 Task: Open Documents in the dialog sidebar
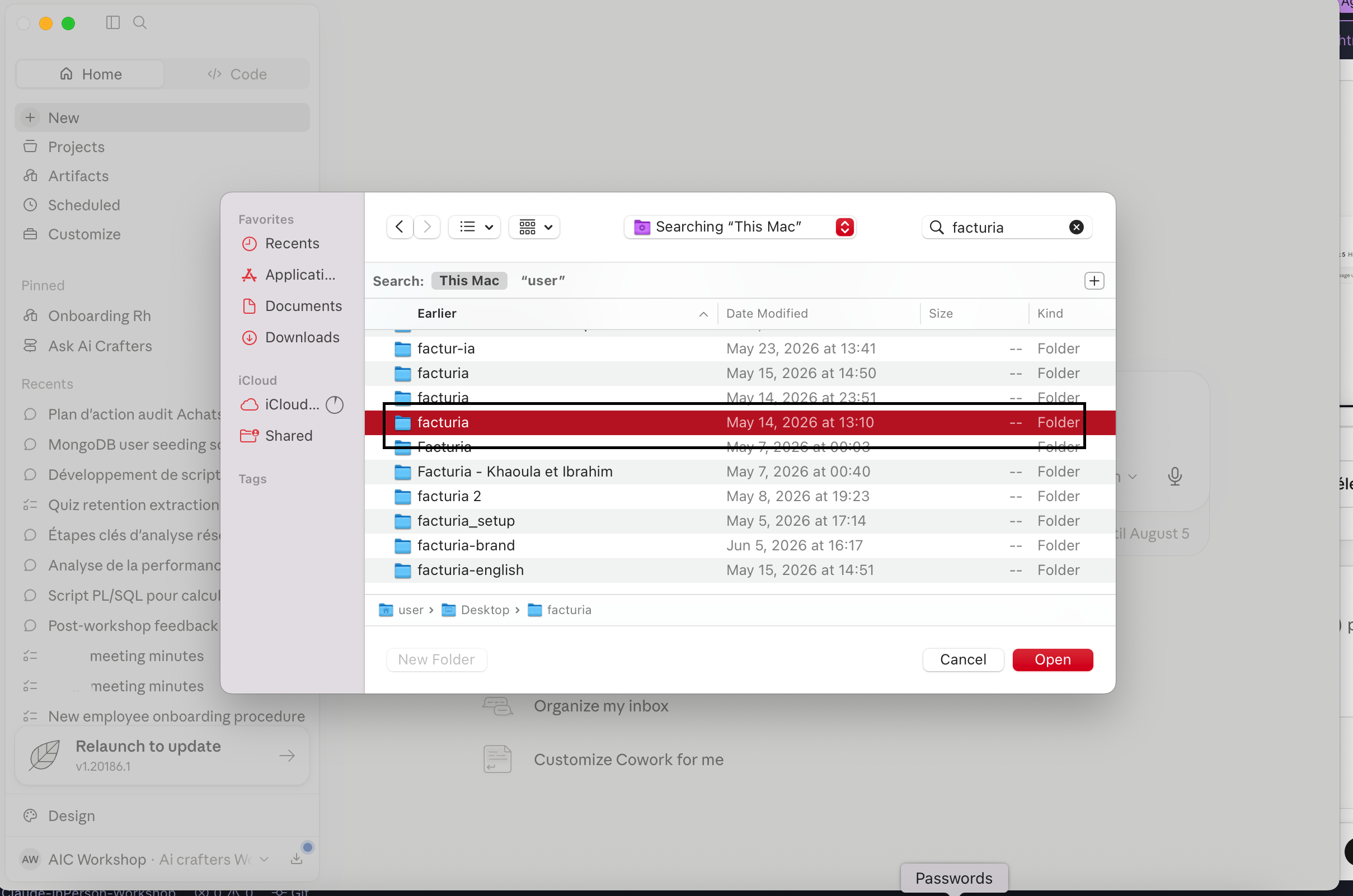point(292,306)
